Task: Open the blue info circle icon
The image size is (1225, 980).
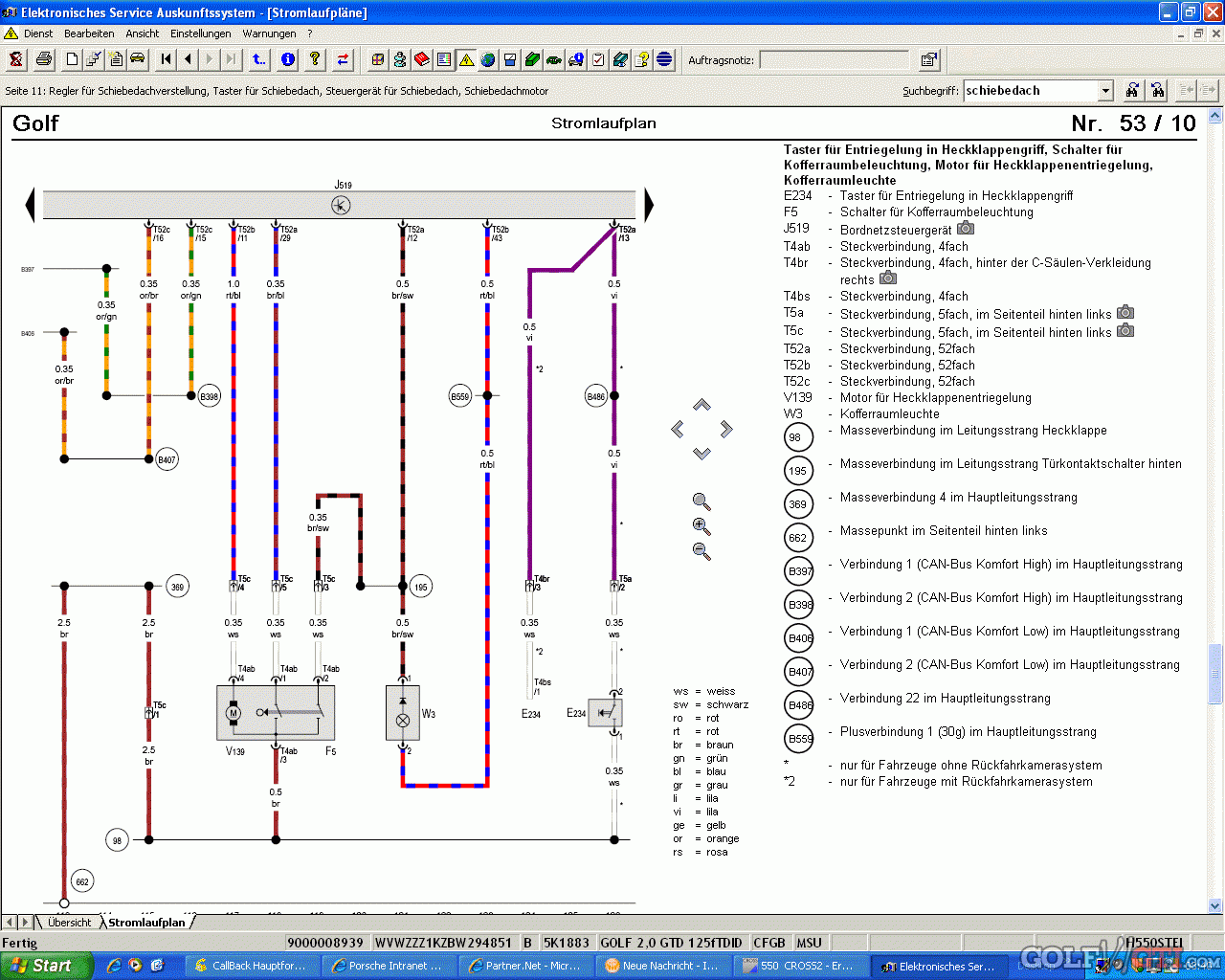Action: [287, 59]
